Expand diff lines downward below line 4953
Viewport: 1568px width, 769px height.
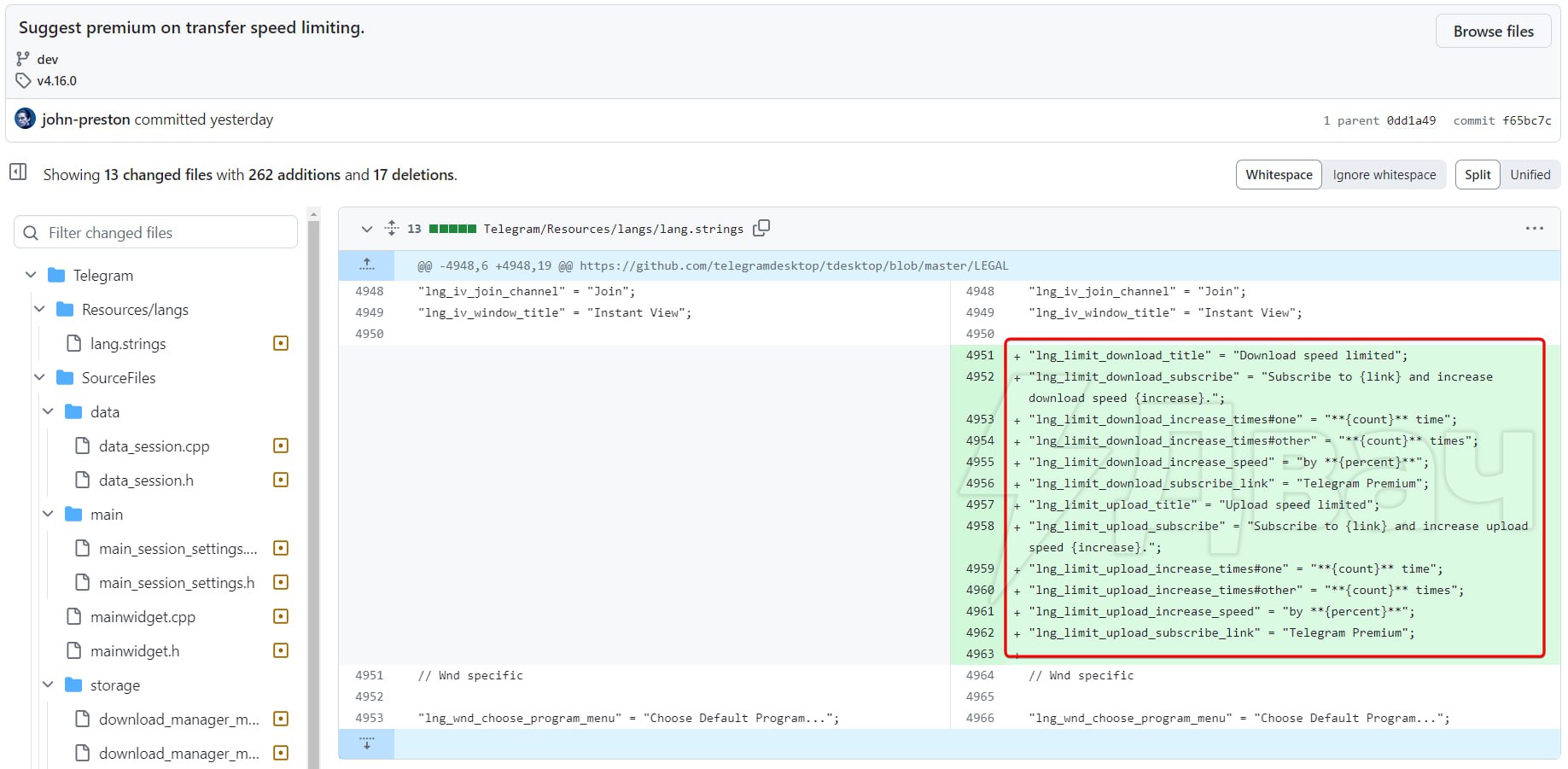[367, 743]
